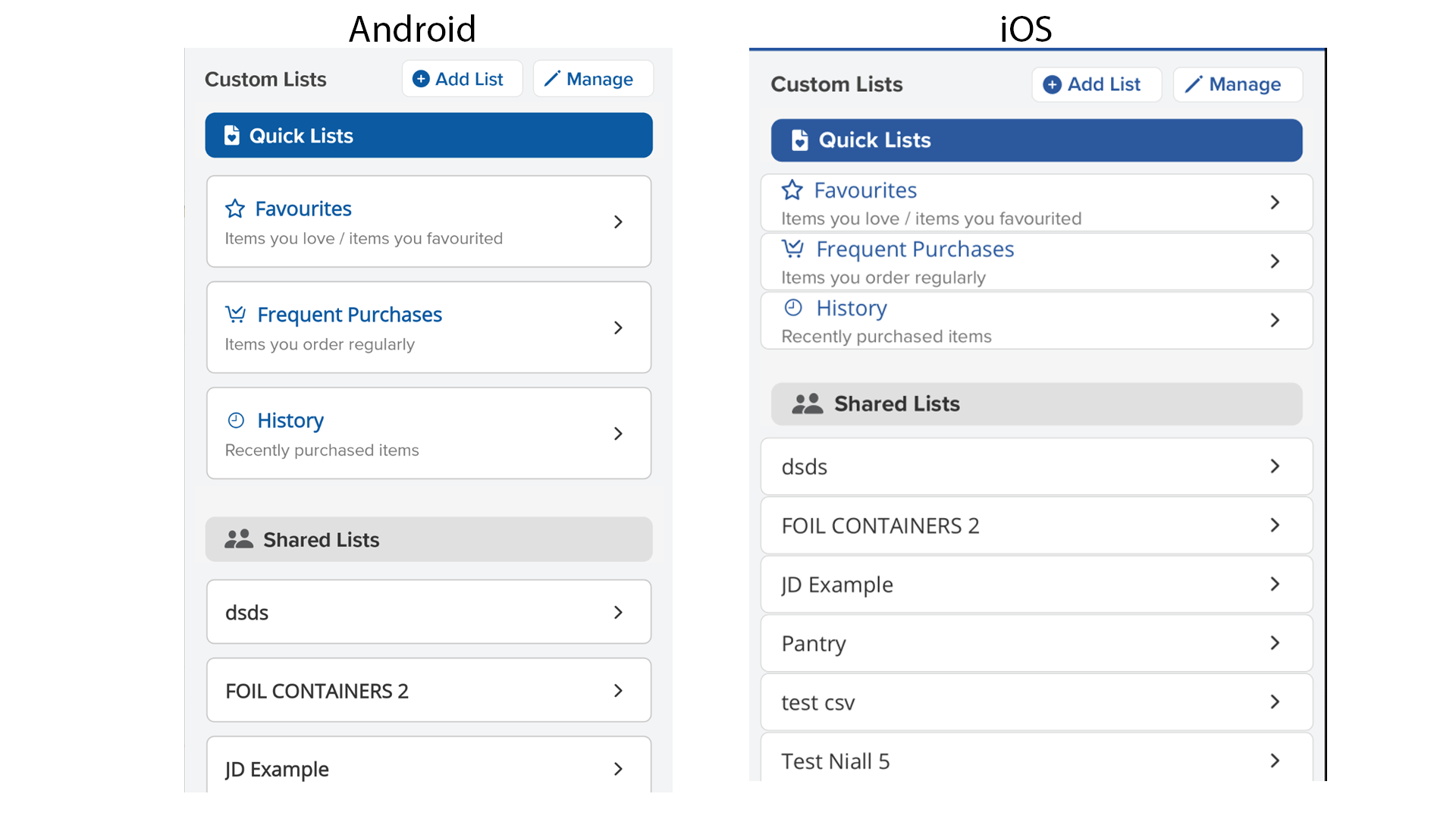Click the star icon beside iOS Favourites

[x=792, y=190]
